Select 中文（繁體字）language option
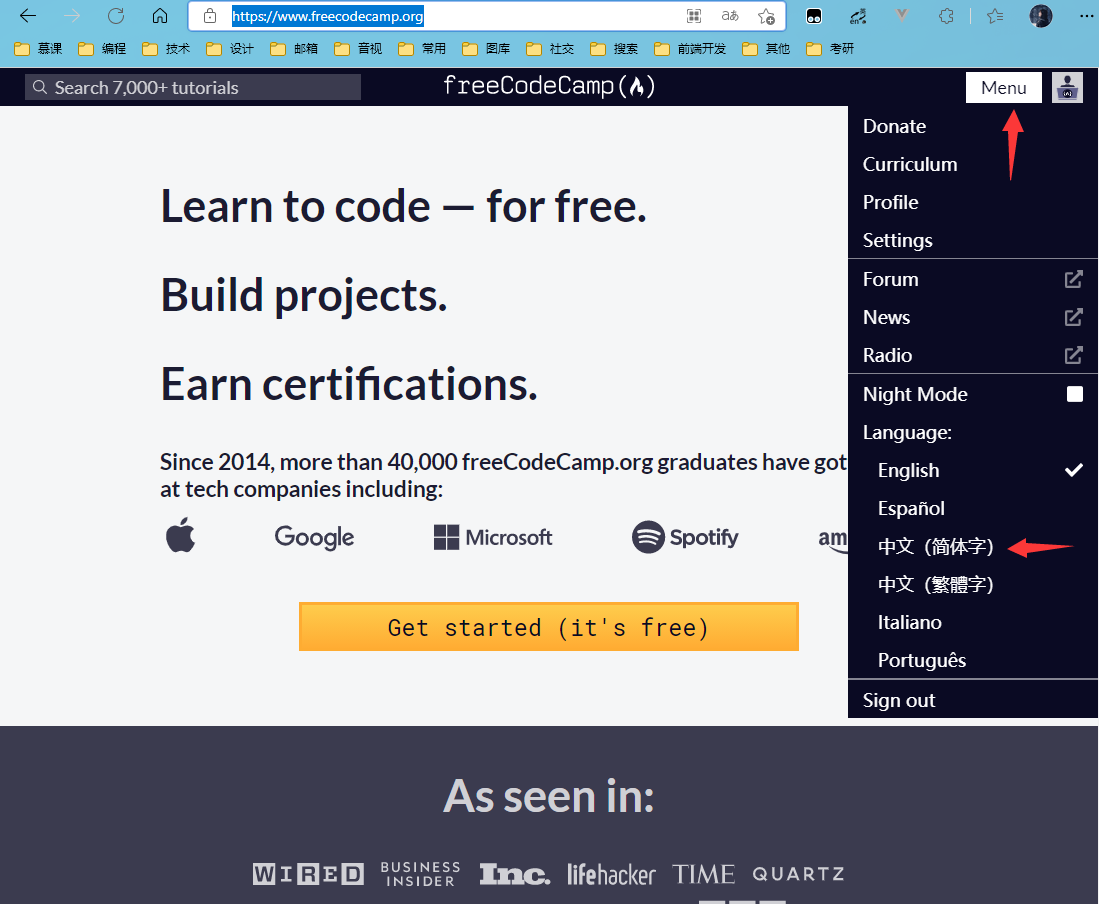This screenshot has width=1099, height=904. pos(973,584)
